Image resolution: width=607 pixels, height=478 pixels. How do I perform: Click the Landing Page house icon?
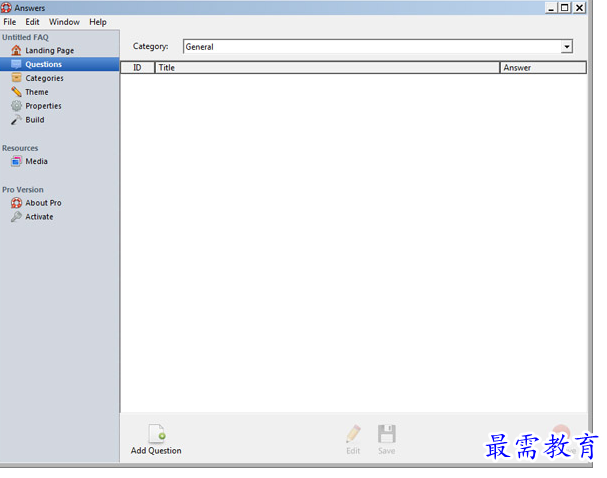click(x=16, y=50)
